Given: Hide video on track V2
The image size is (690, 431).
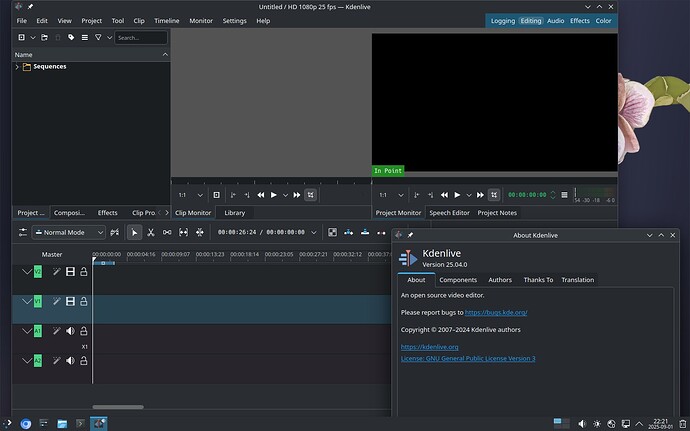Looking at the screenshot, I should (70, 271).
